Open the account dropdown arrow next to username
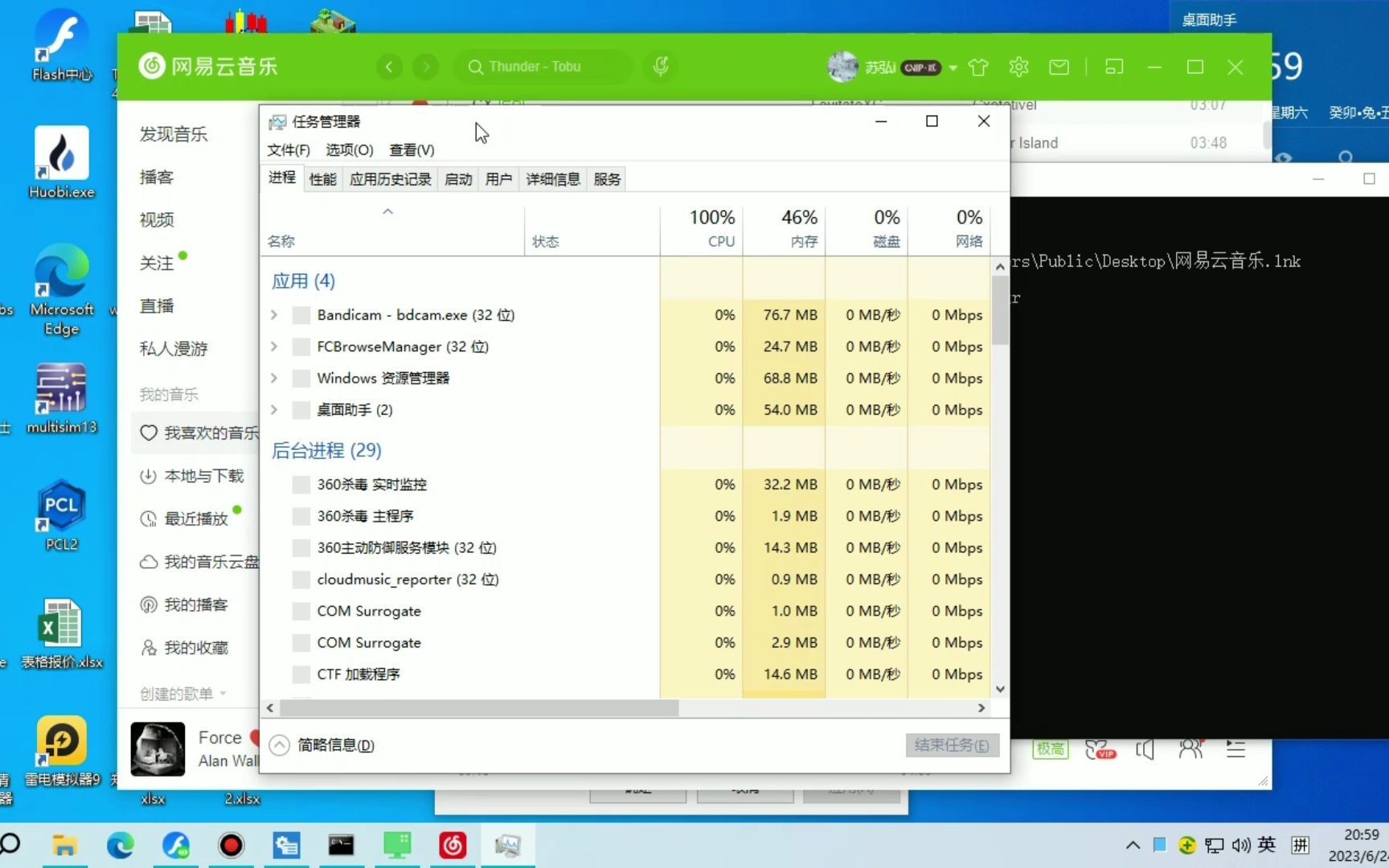 tap(953, 68)
